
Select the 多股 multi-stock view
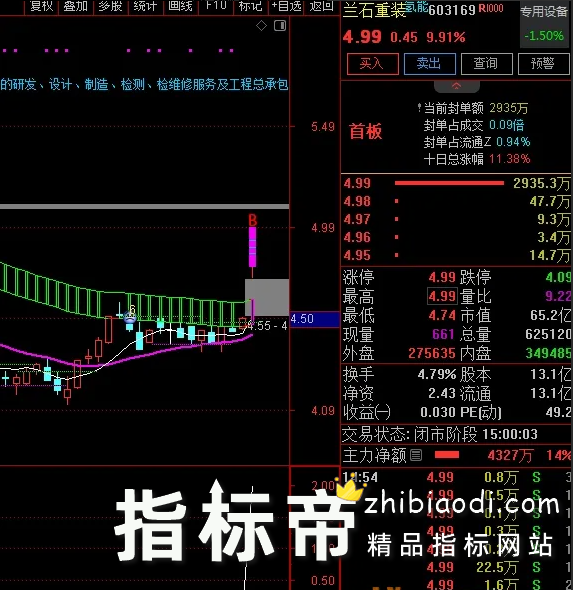pos(110,6)
